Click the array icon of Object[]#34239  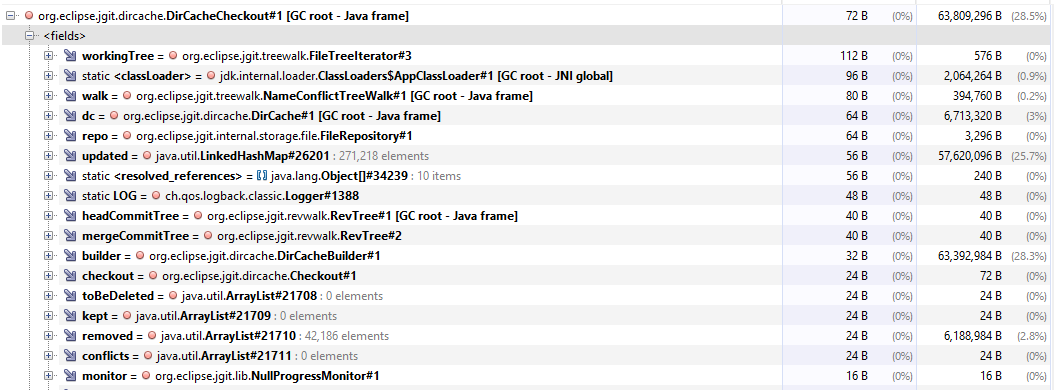pyautogui.click(x=262, y=176)
